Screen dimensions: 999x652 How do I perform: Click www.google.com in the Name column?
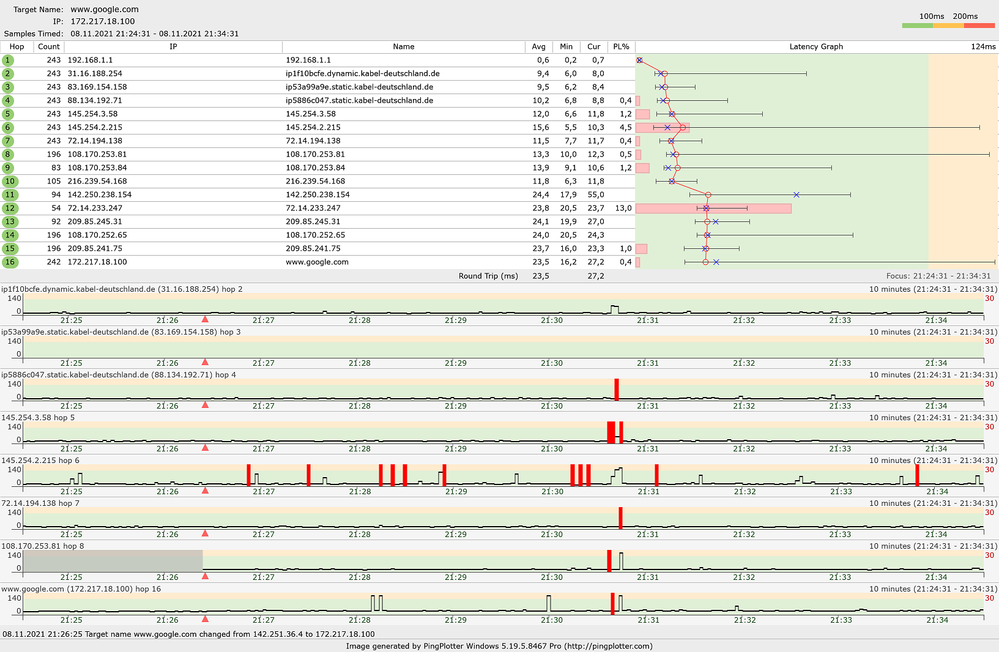[x=317, y=262]
